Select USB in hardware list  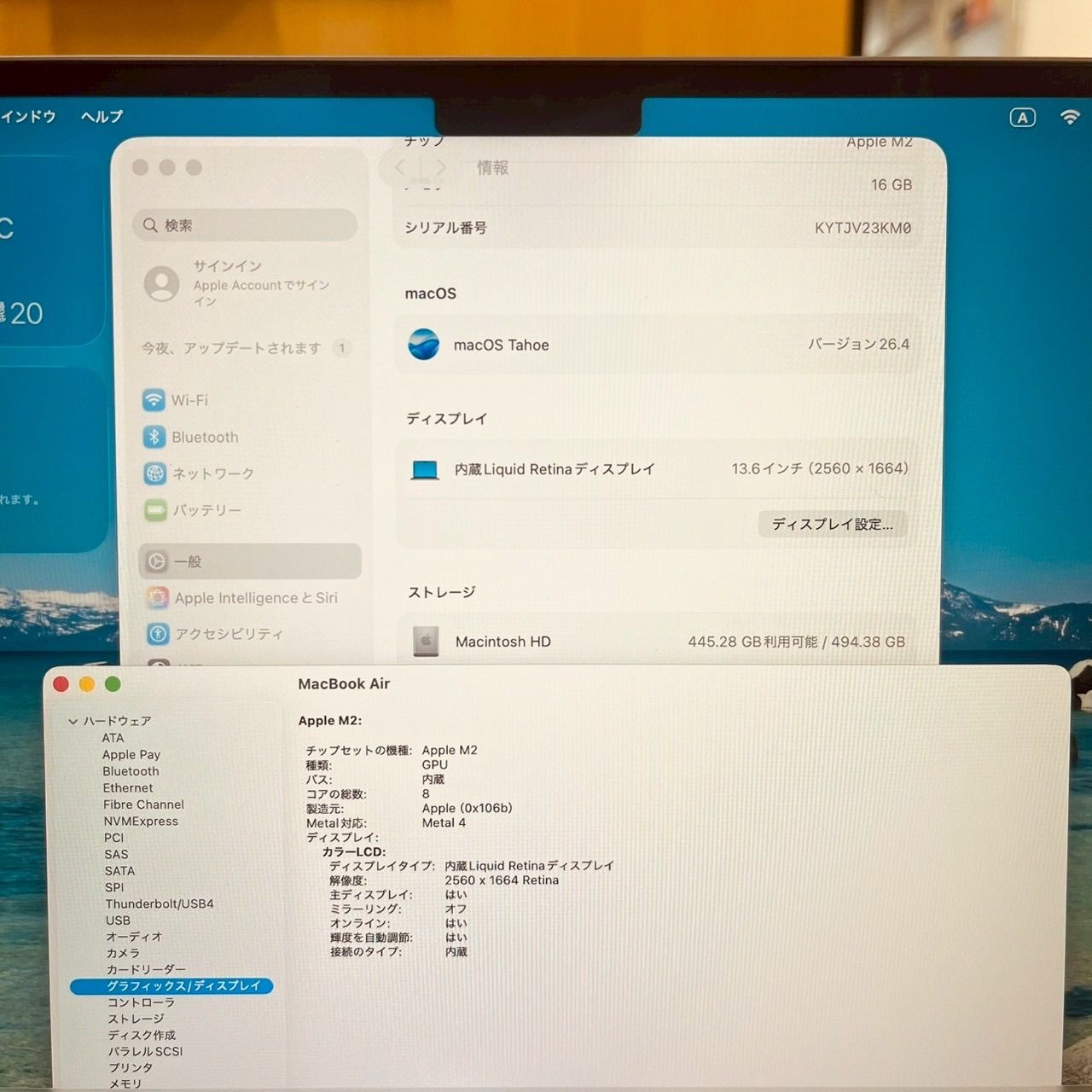(x=118, y=921)
